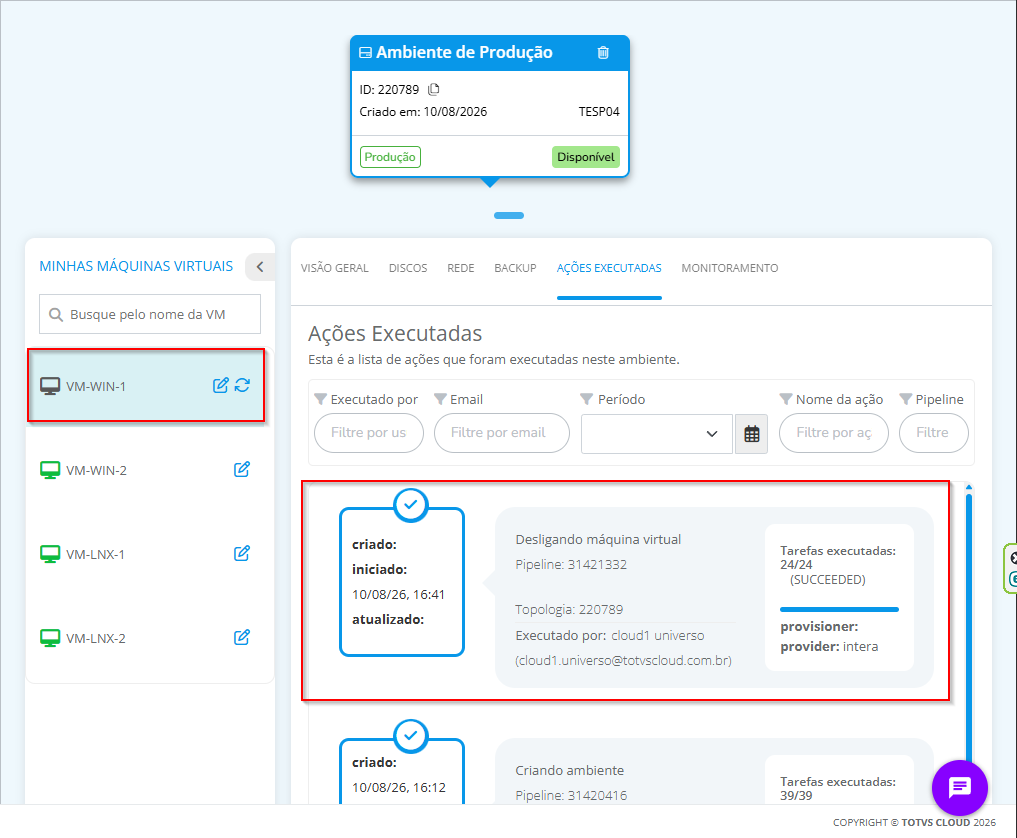Click the Executado por filter funnel icon
The image size is (1017, 838).
(x=320, y=399)
